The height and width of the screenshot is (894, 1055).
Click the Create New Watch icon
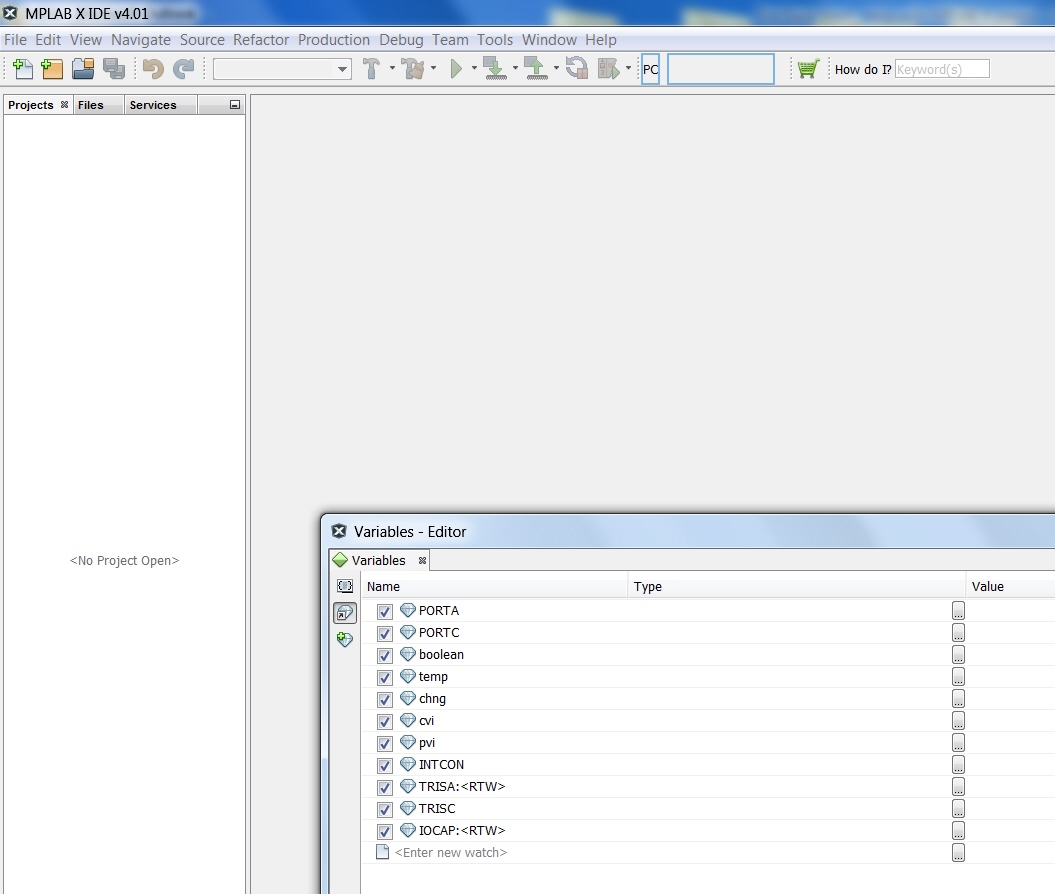(344, 639)
